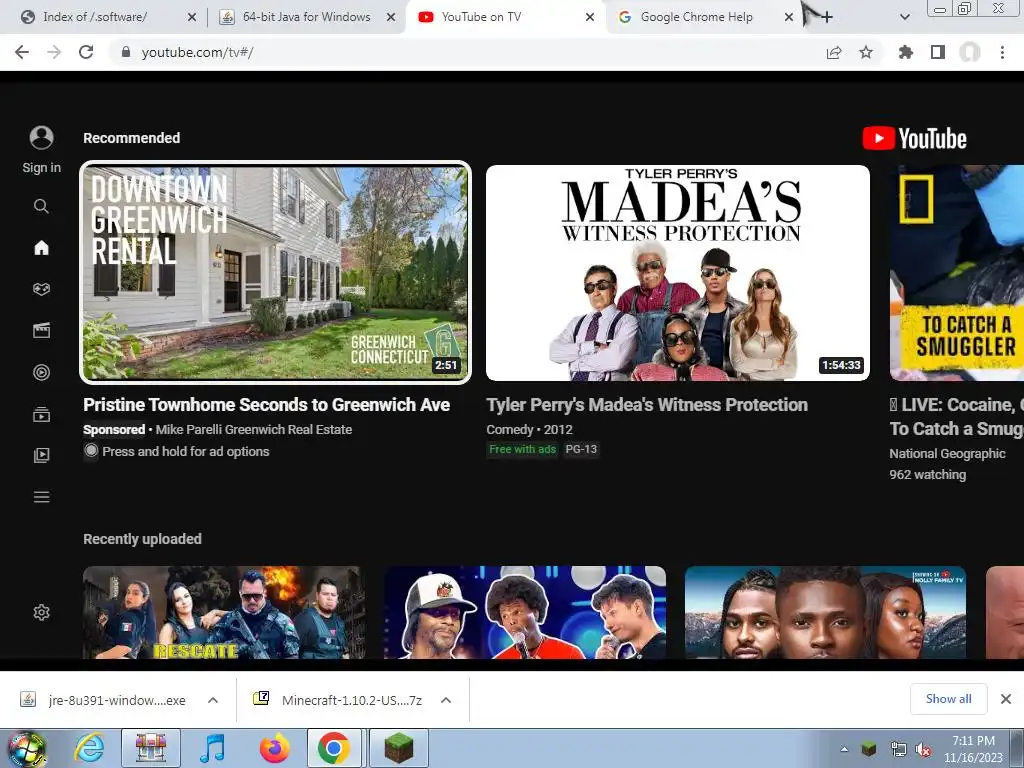Screen dimensions: 1024x768
Task: Show hidden system tray icons
Action: (844, 749)
